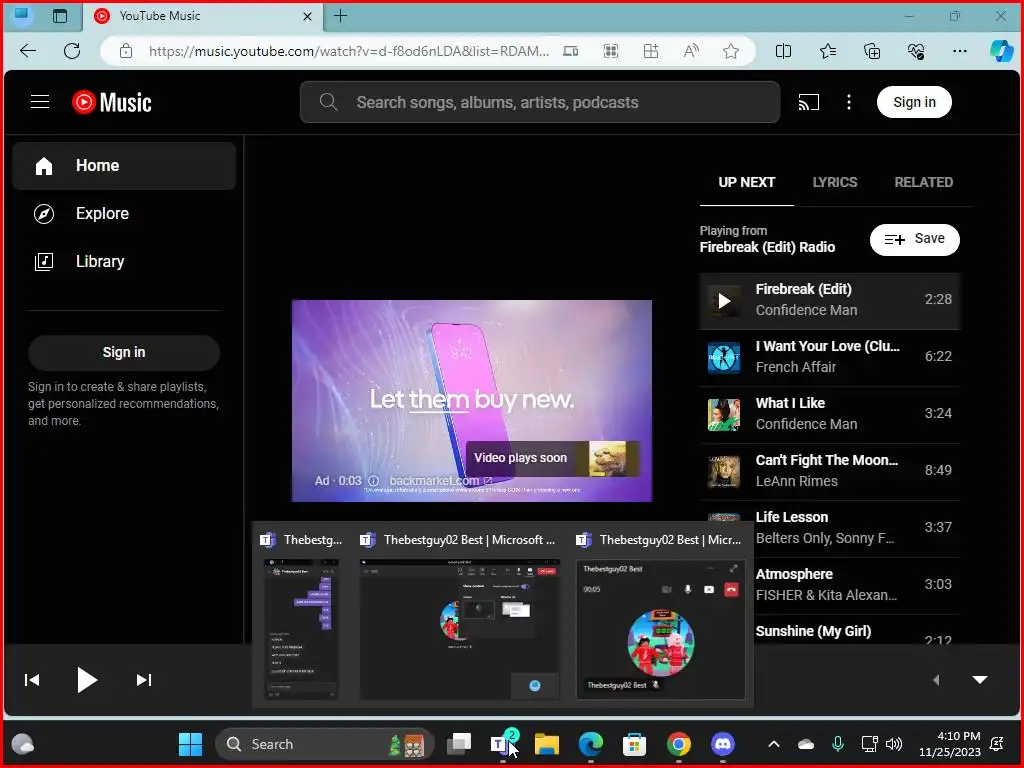Open File Explorer from the taskbar
1024x768 pixels.
coord(547,744)
